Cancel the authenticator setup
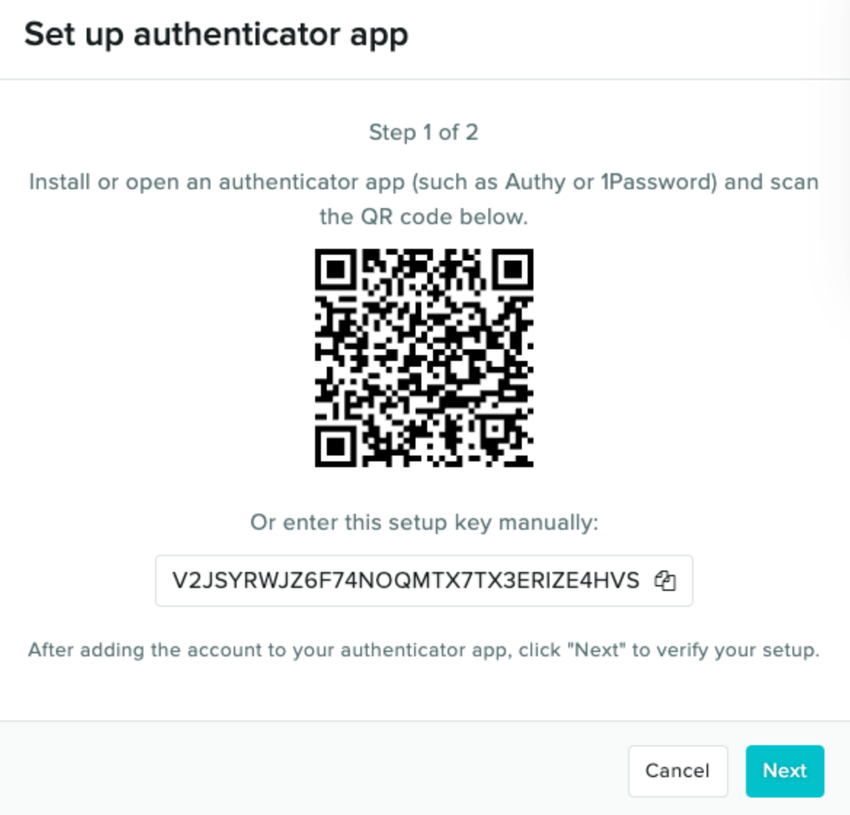The image size is (850, 815). 678,771
